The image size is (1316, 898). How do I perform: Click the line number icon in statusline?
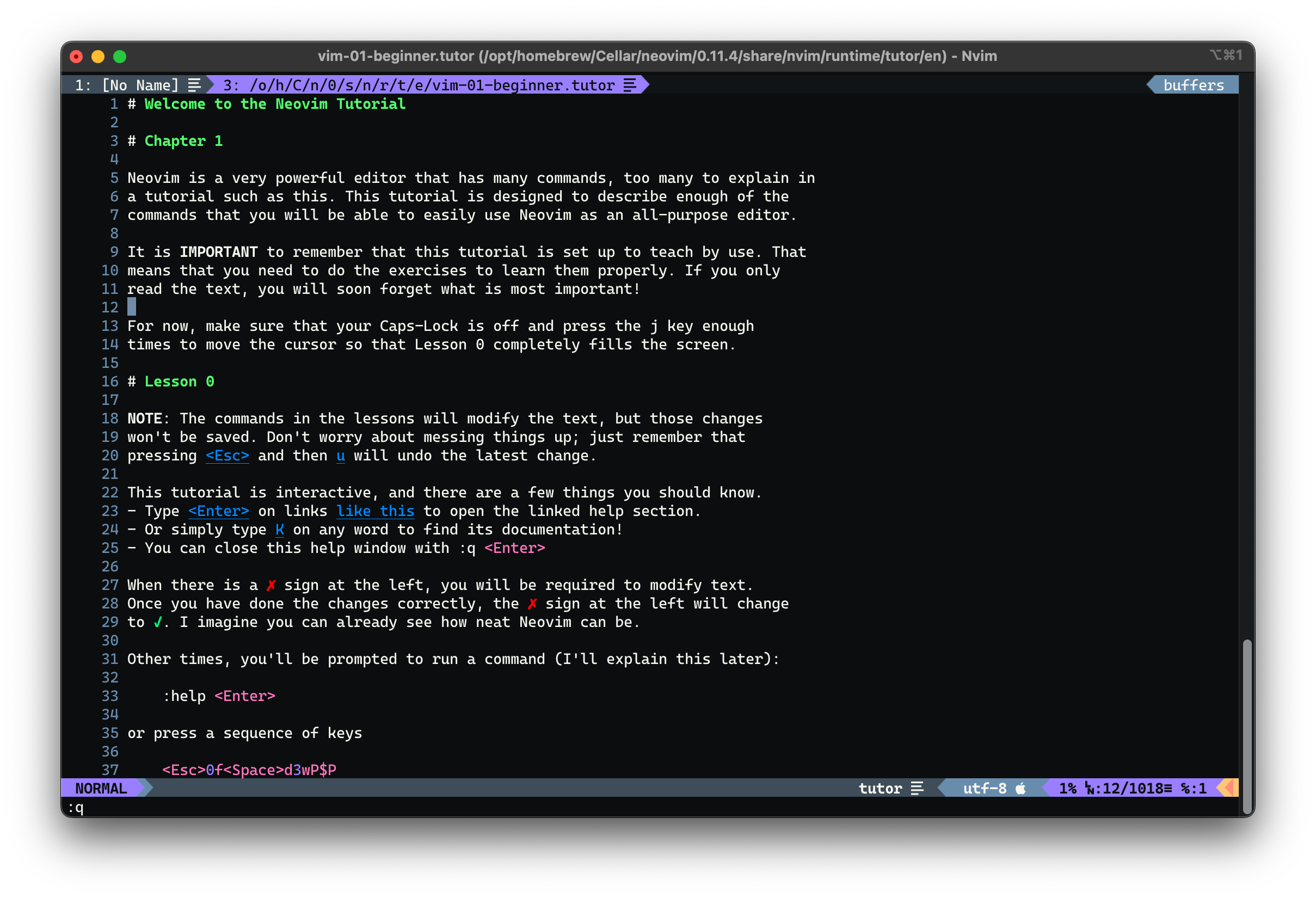1090,788
